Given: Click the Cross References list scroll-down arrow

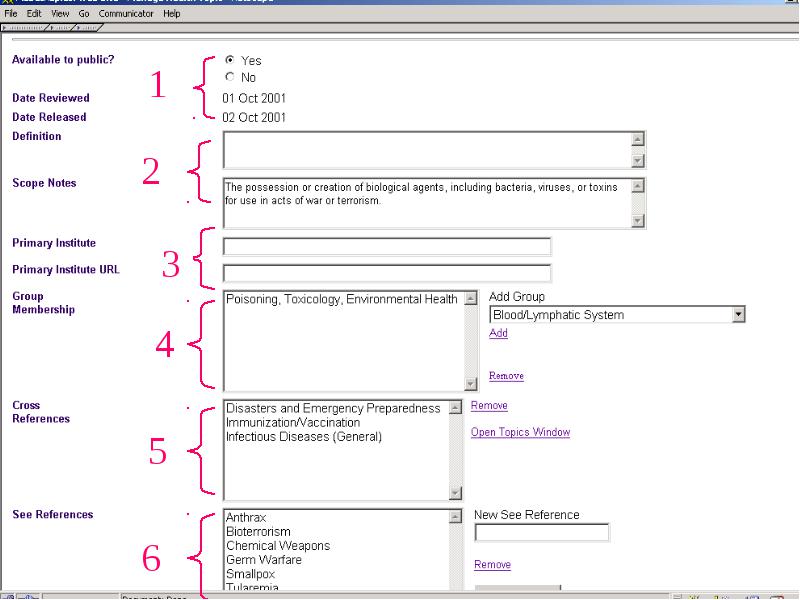Looking at the screenshot, I should pyautogui.click(x=455, y=493).
